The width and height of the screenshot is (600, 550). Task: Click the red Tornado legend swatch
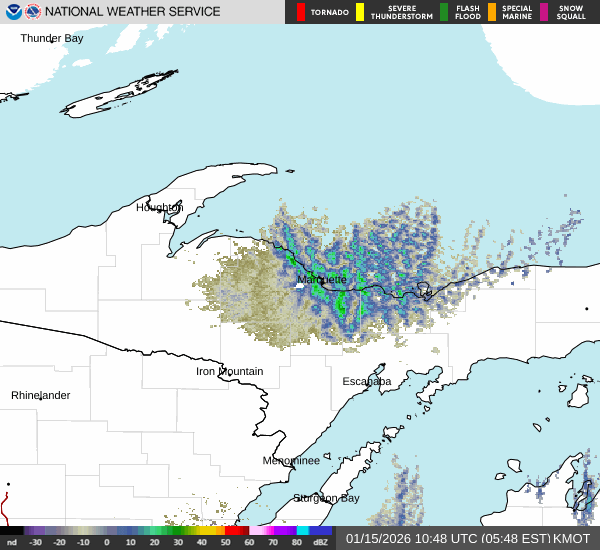(x=301, y=12)
